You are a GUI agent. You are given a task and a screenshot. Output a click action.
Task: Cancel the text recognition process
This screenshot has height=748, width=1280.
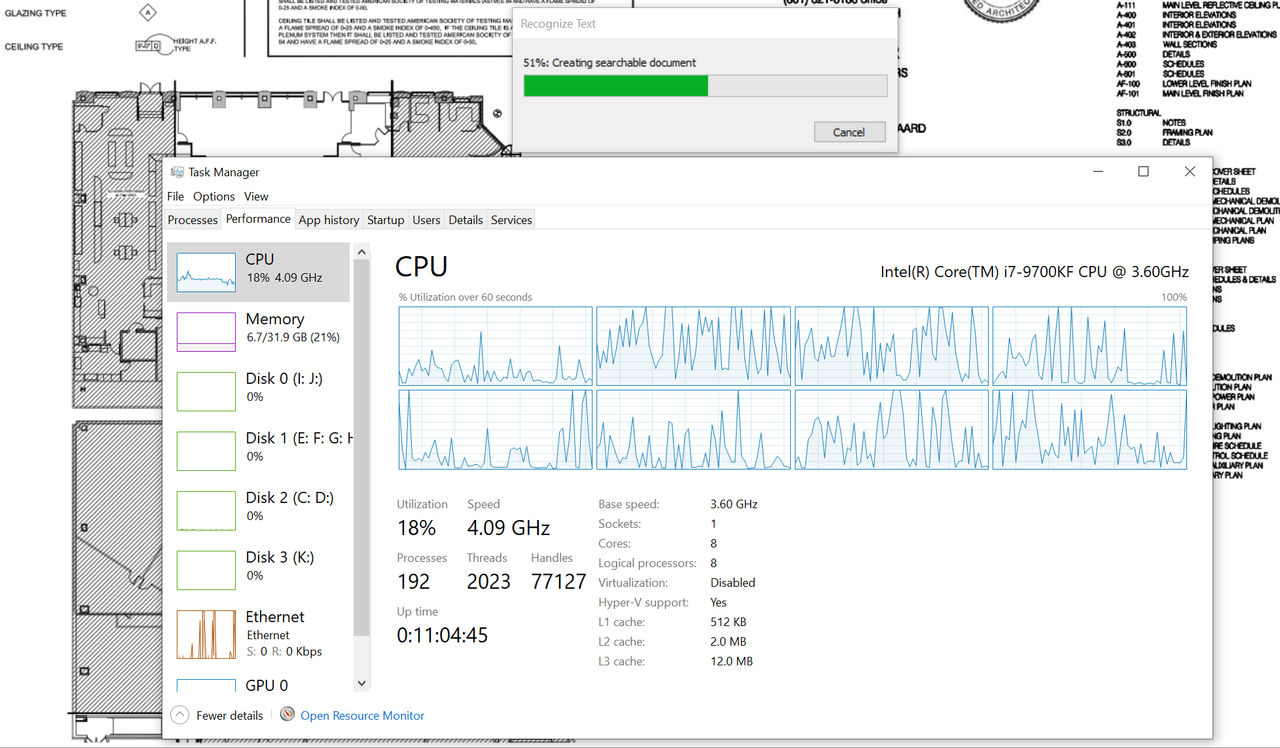(849, 131)
